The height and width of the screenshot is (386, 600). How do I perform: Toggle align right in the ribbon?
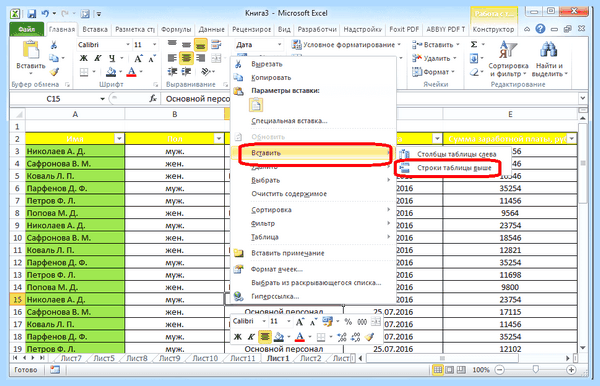(x=200, y=58)
